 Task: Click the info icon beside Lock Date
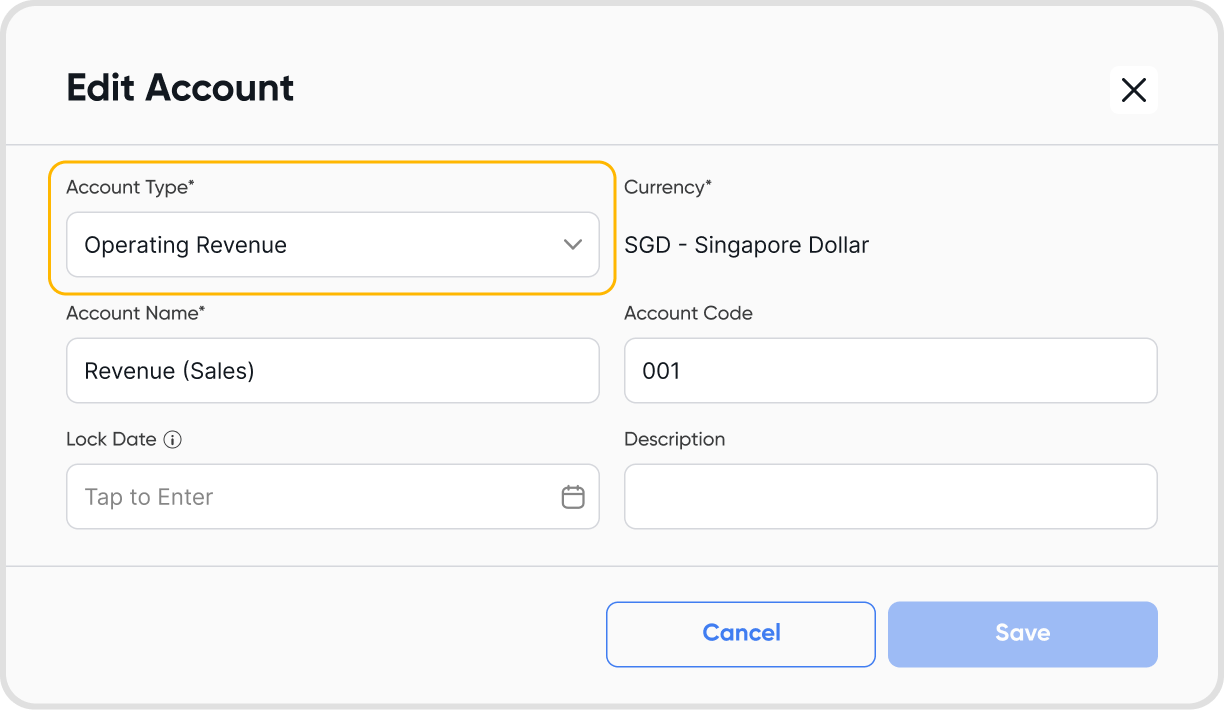[172, 439]
